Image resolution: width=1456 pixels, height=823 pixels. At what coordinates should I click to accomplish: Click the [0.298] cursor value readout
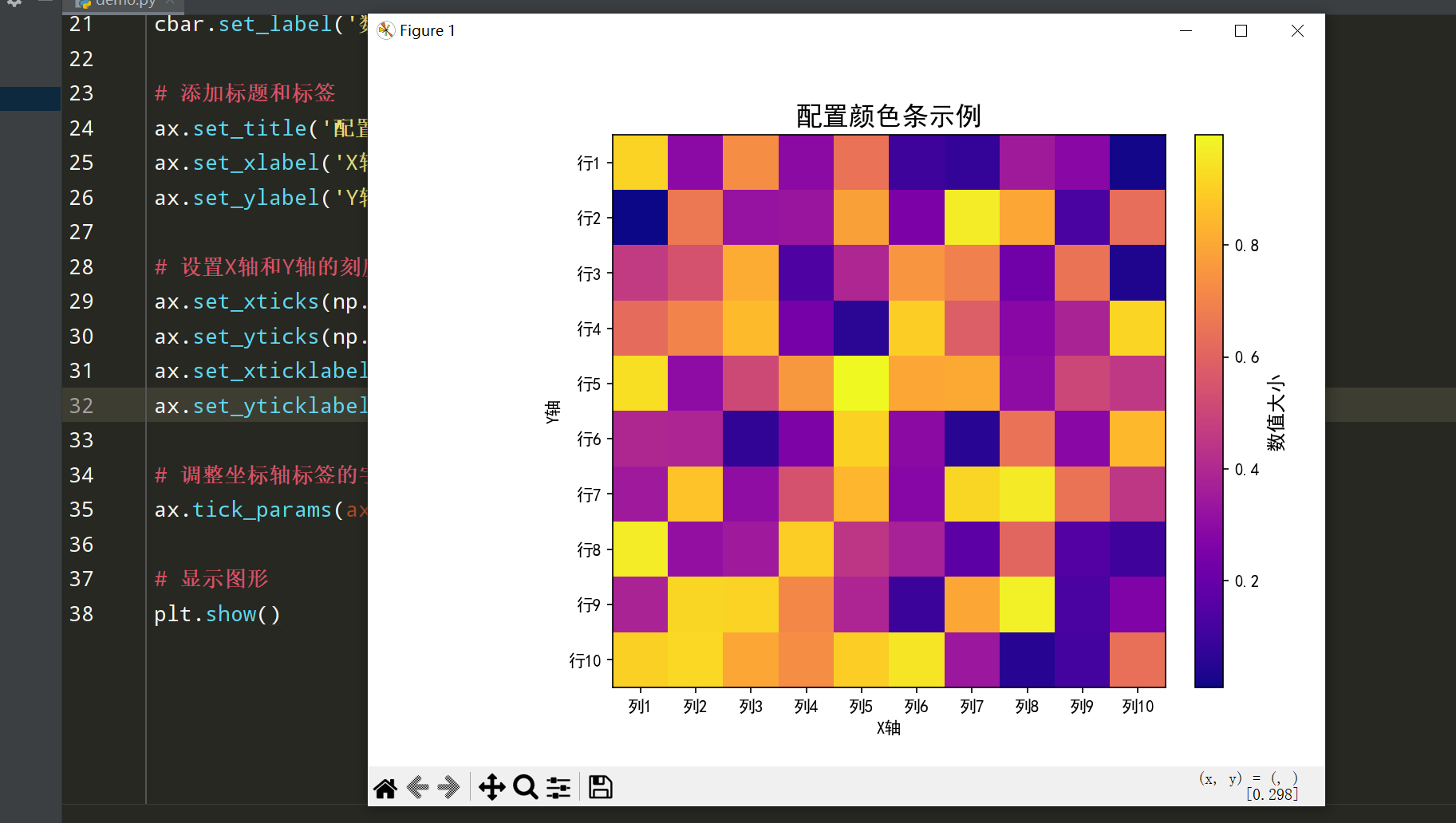[1272, 794]
